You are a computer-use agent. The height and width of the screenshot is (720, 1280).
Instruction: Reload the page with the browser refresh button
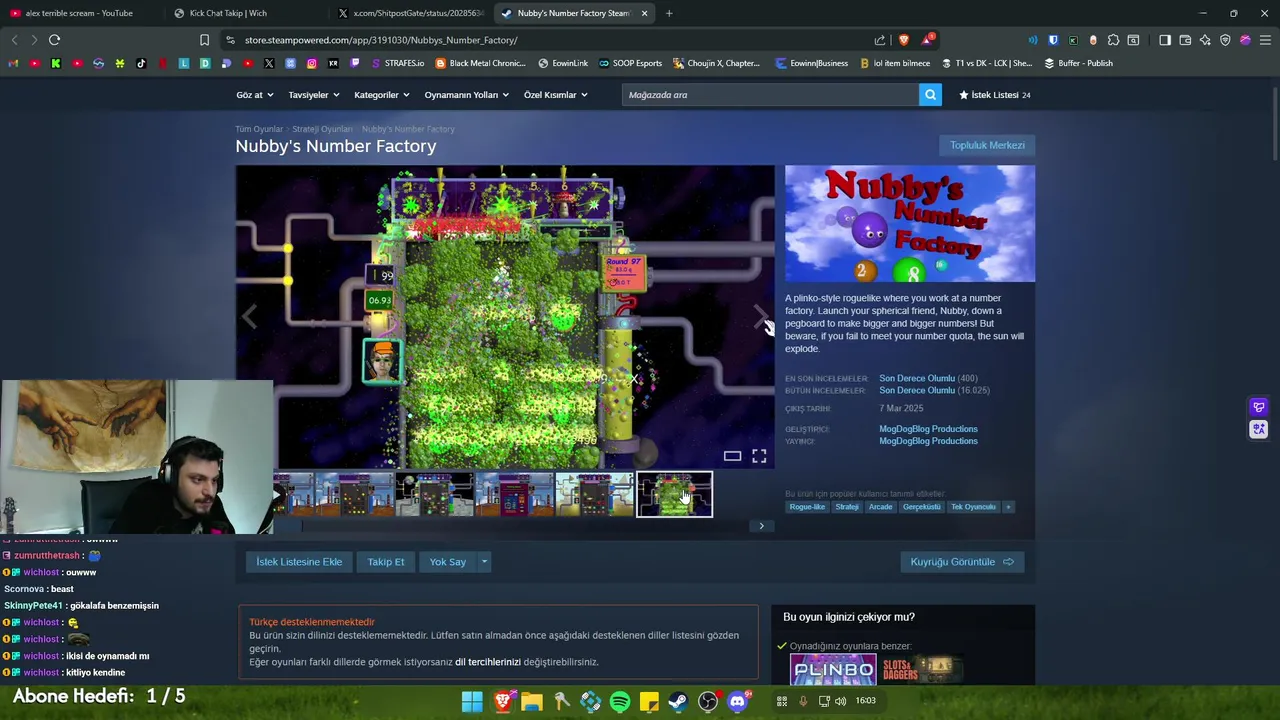click(54, 40)
